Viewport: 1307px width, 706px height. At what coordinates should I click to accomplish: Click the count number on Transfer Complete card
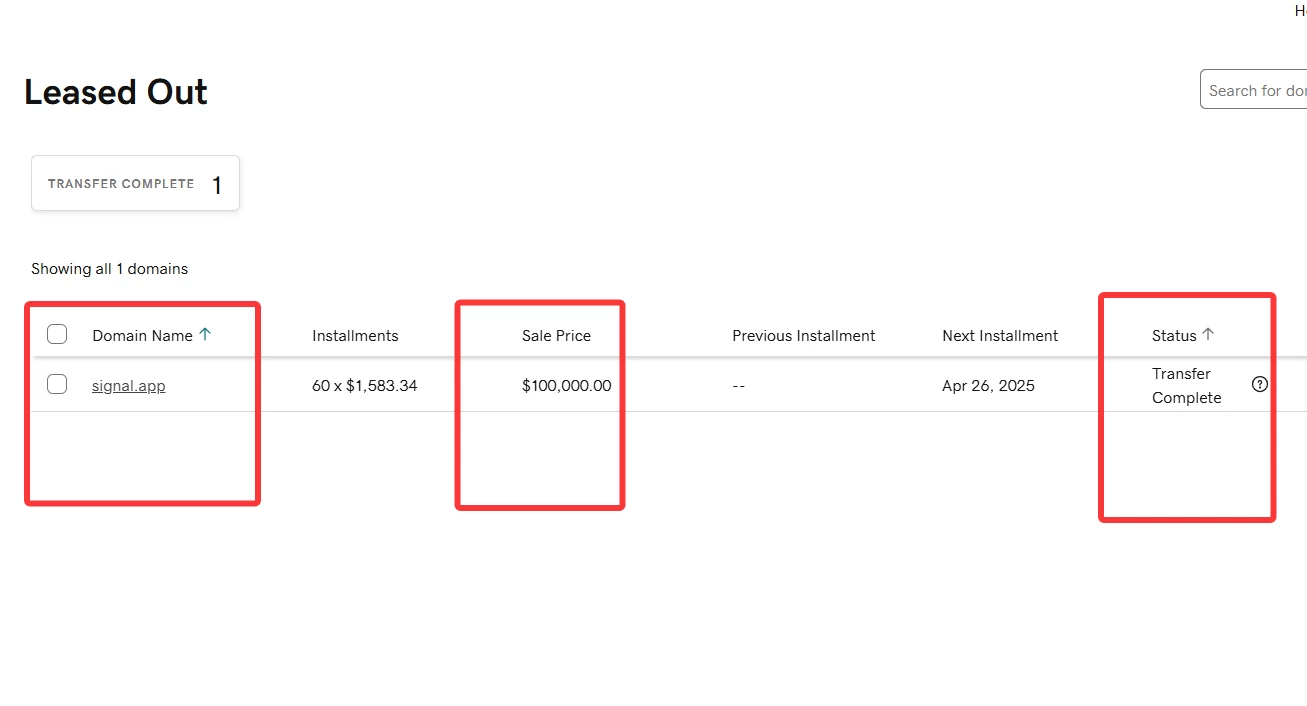tap(217, 185)
